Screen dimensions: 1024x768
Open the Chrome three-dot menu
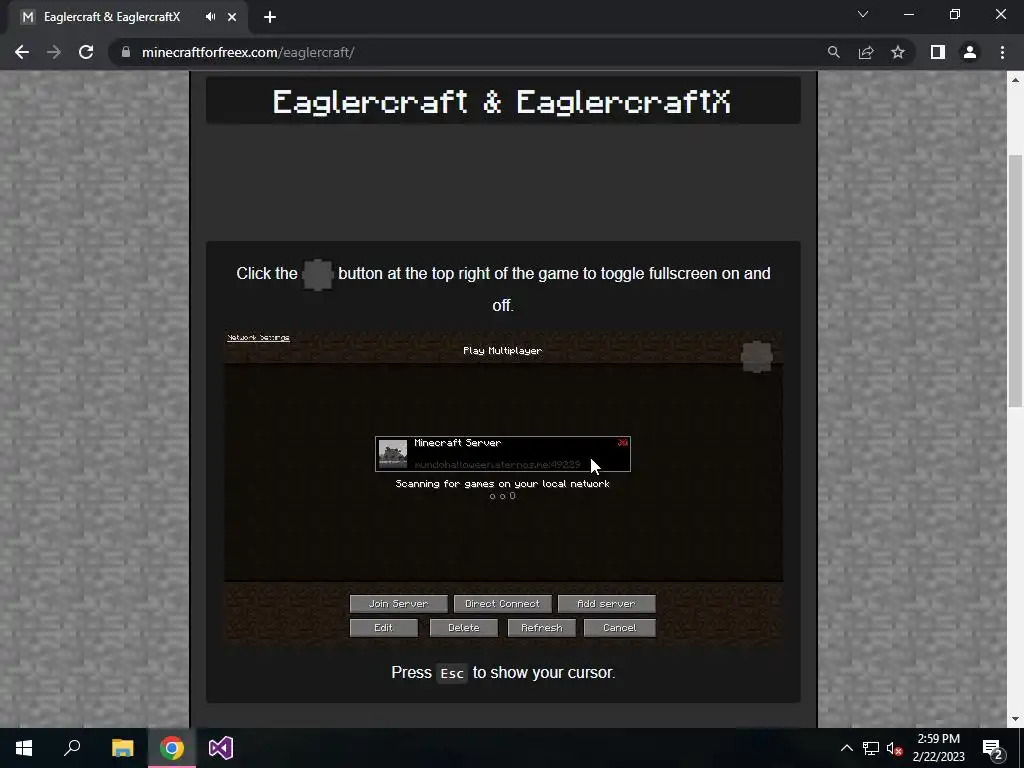click(x=1002, y=52)
